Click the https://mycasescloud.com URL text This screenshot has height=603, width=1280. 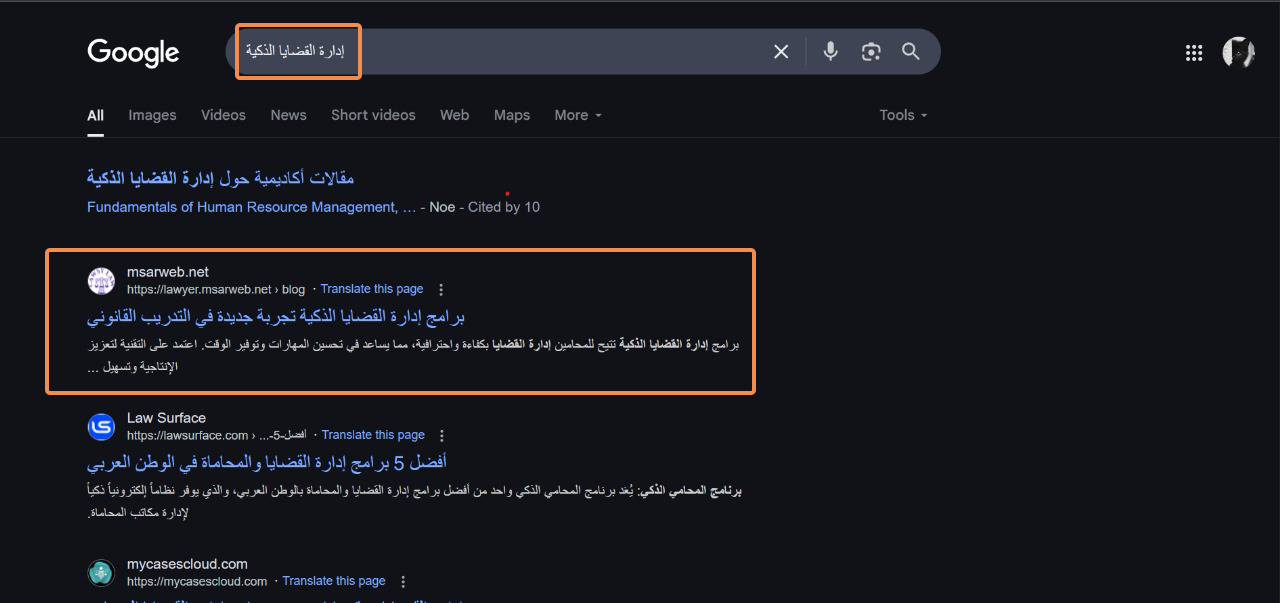pos(197,581)
